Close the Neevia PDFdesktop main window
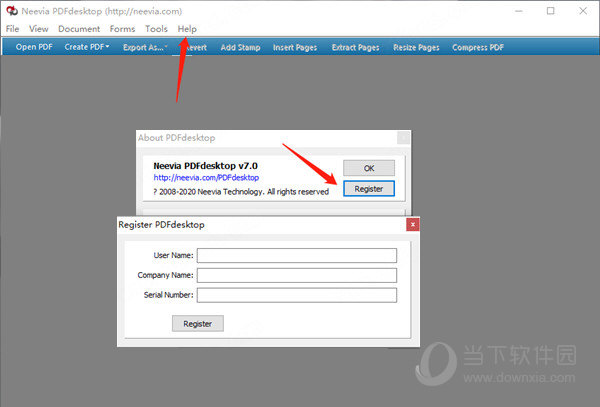This screenshot has width=600, height=407. (583, 11)
